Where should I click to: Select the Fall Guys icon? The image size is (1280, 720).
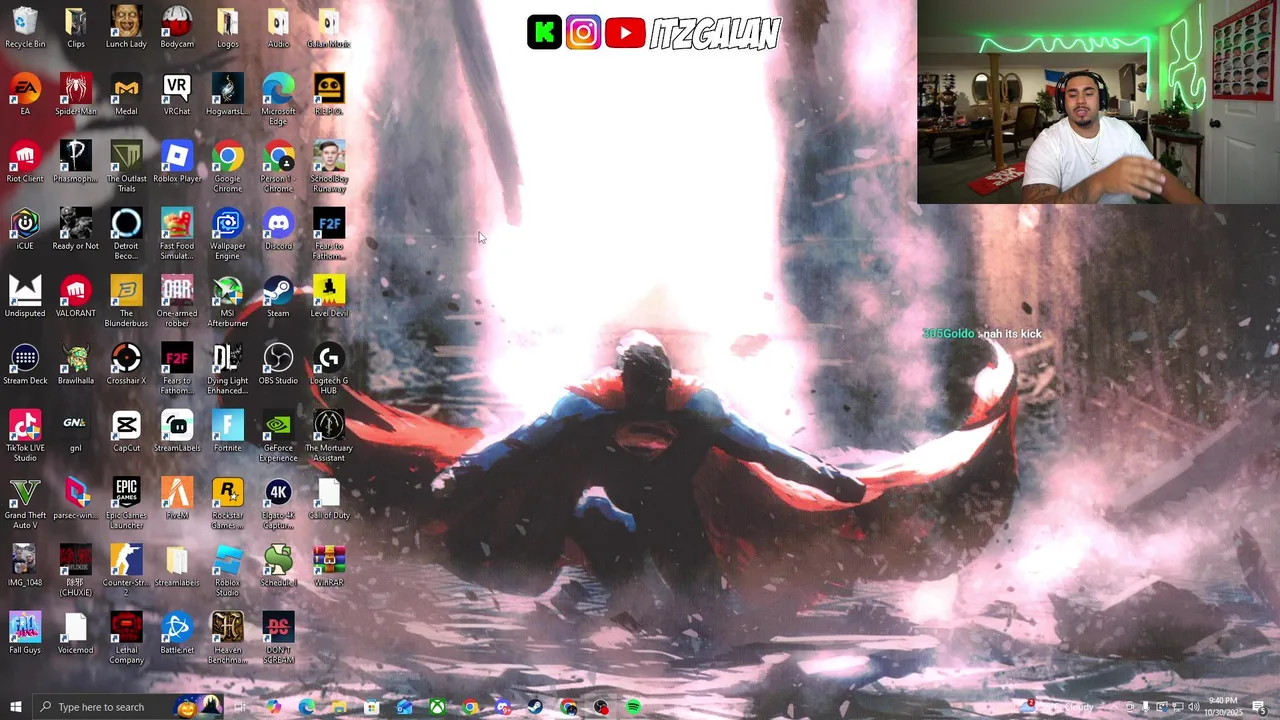tap(25, 632)
